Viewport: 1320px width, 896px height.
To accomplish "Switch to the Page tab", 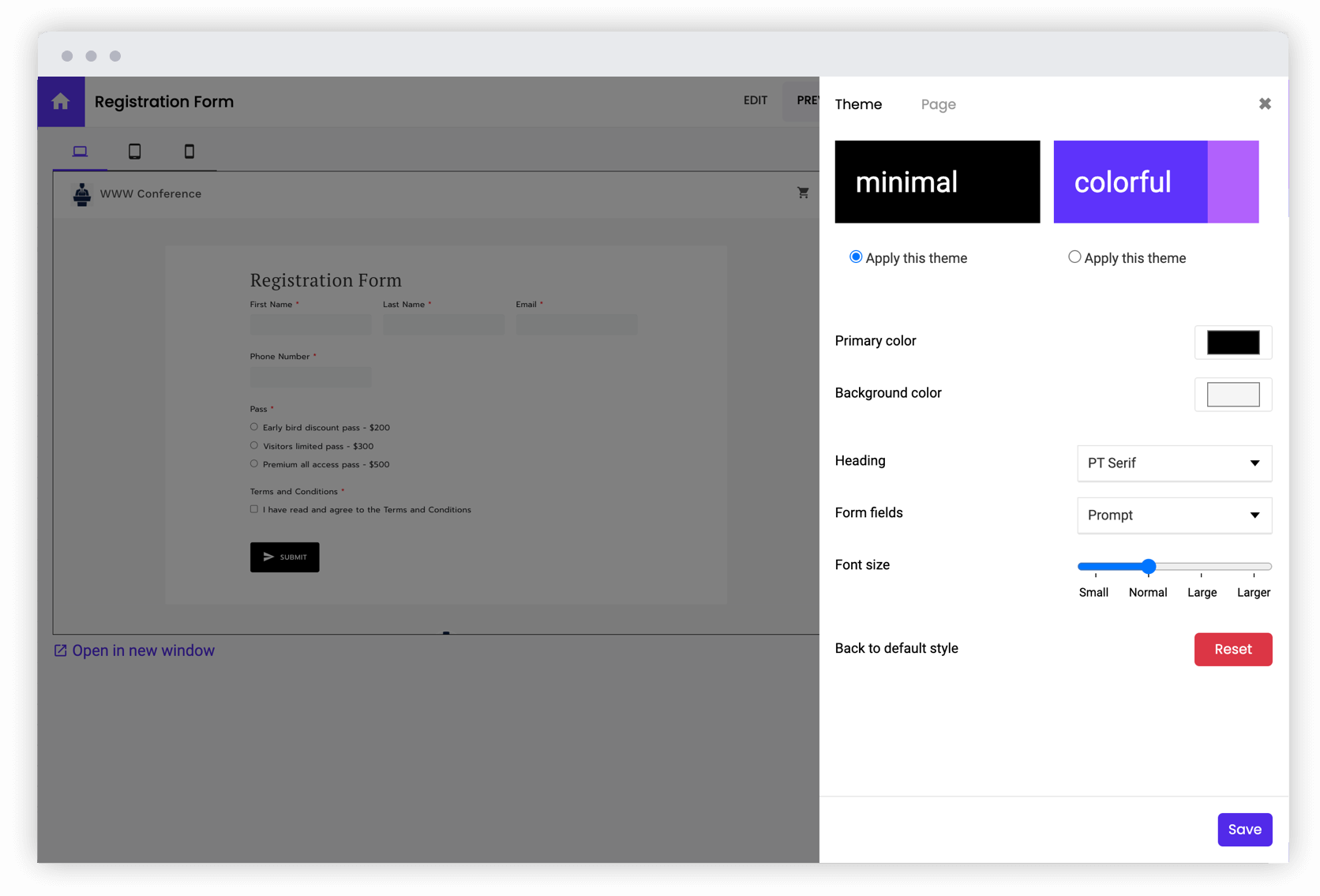I will coord(938,103).
